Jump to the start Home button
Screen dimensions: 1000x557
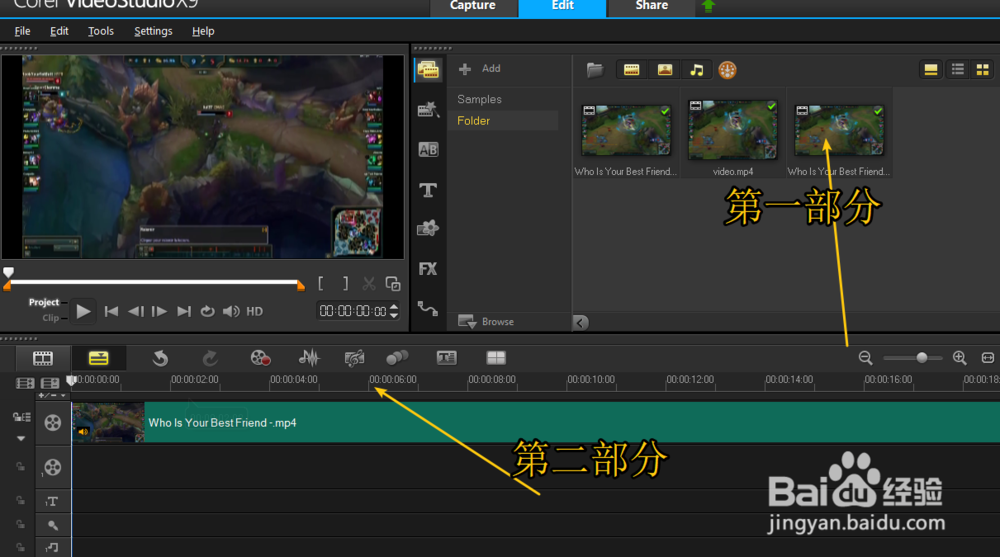coord(111,311)
